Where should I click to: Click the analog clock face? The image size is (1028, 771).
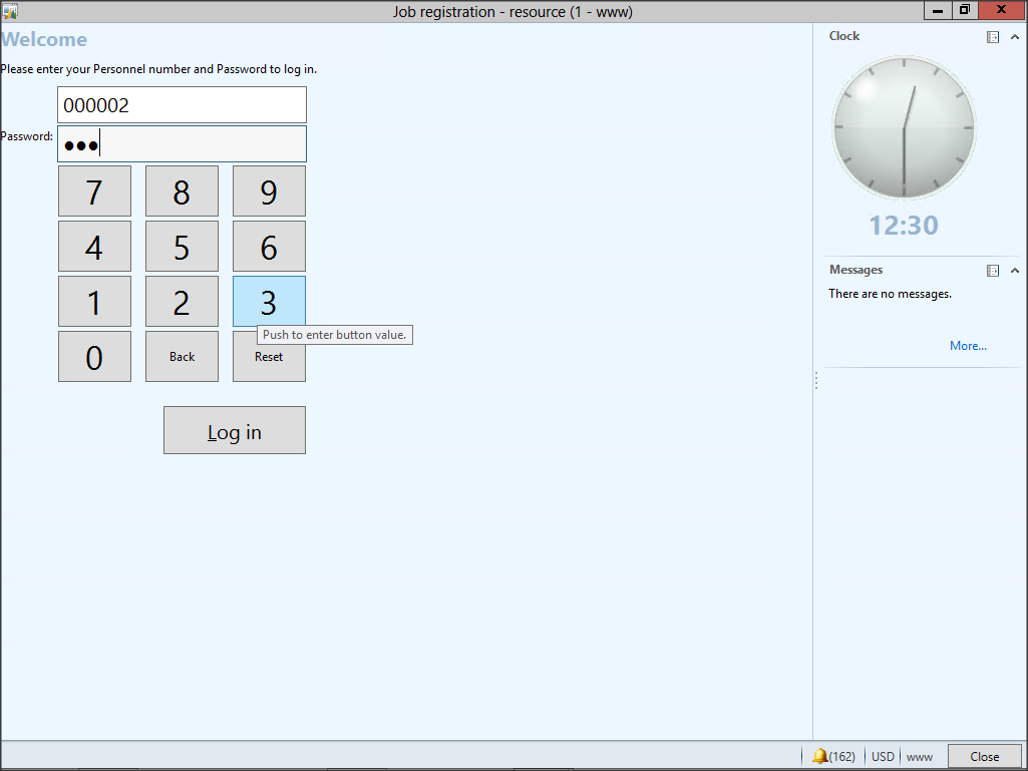coord(904,128)
